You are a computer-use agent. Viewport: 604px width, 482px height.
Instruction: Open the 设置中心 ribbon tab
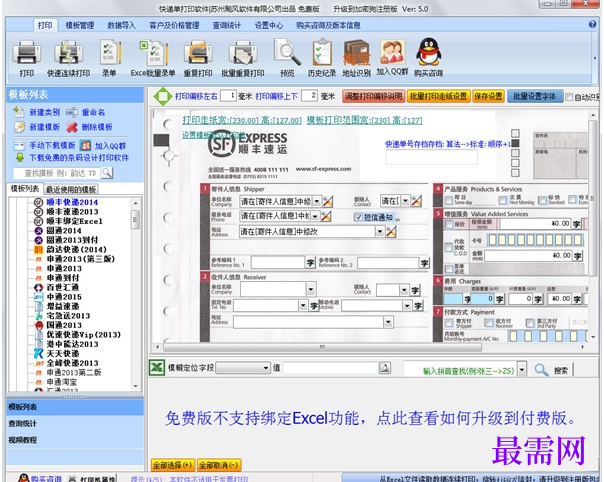pyautogui.click(x=268, y=25)
